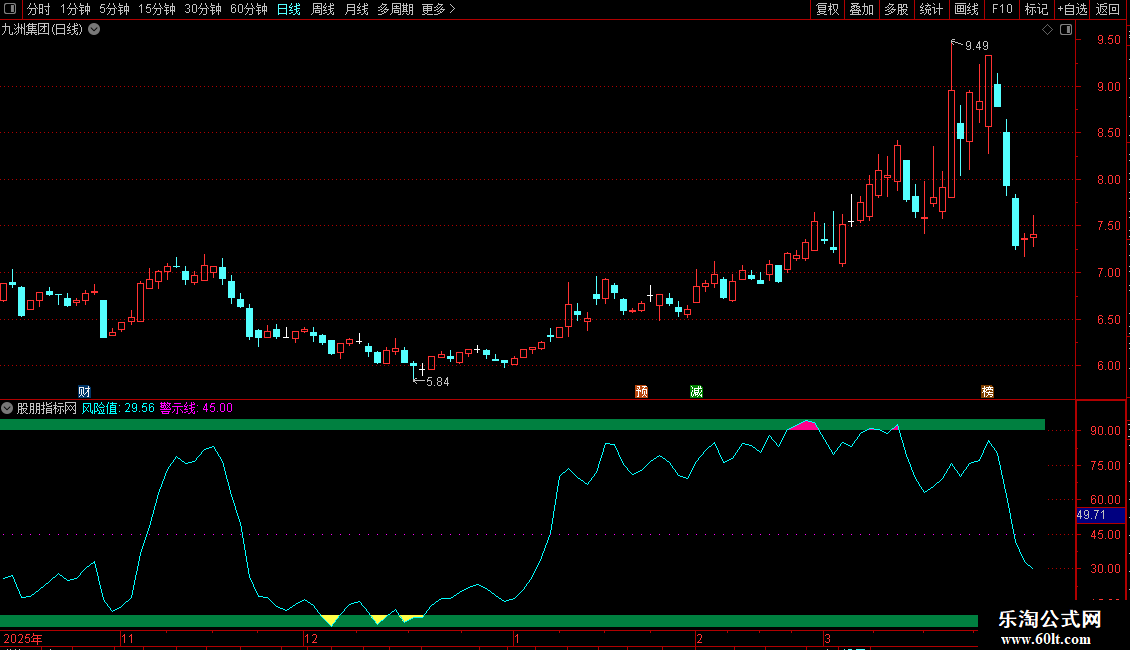Click the 复权 adjustment button

coord(827,9)
